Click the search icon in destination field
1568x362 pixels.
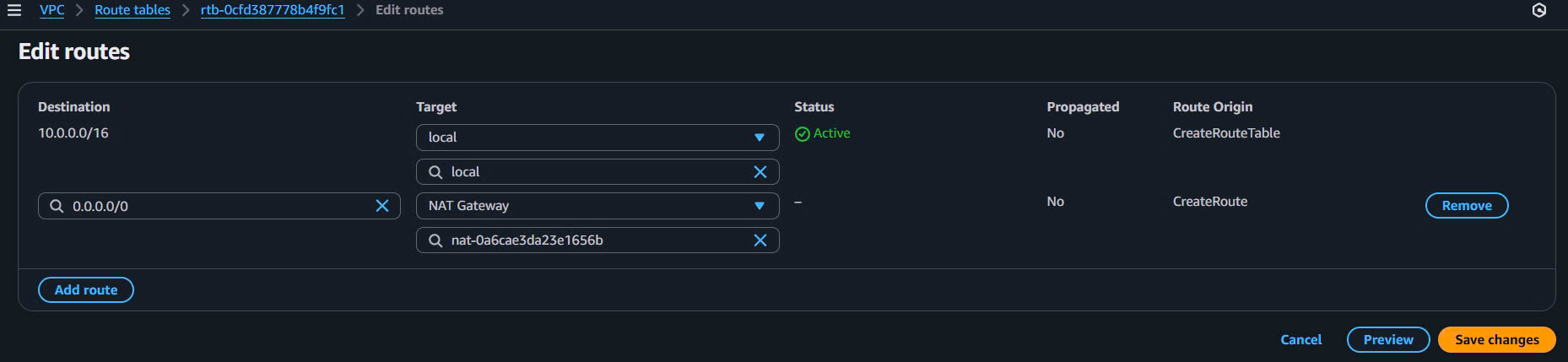[57, 206]
